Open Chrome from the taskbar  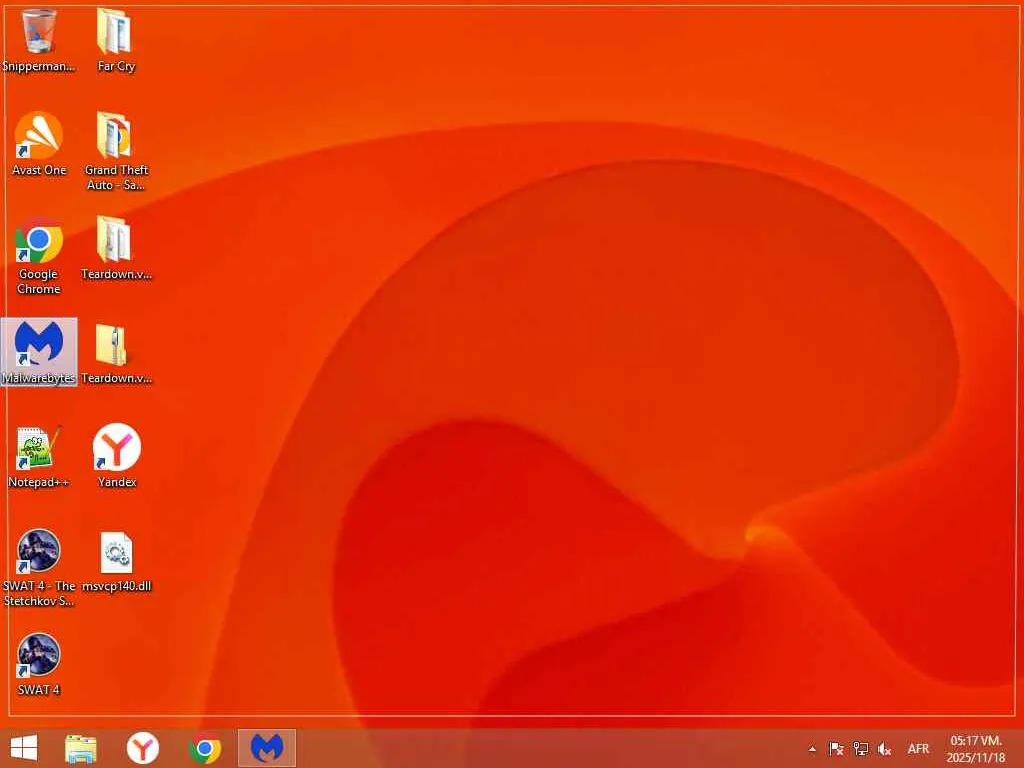coord(204,748)
